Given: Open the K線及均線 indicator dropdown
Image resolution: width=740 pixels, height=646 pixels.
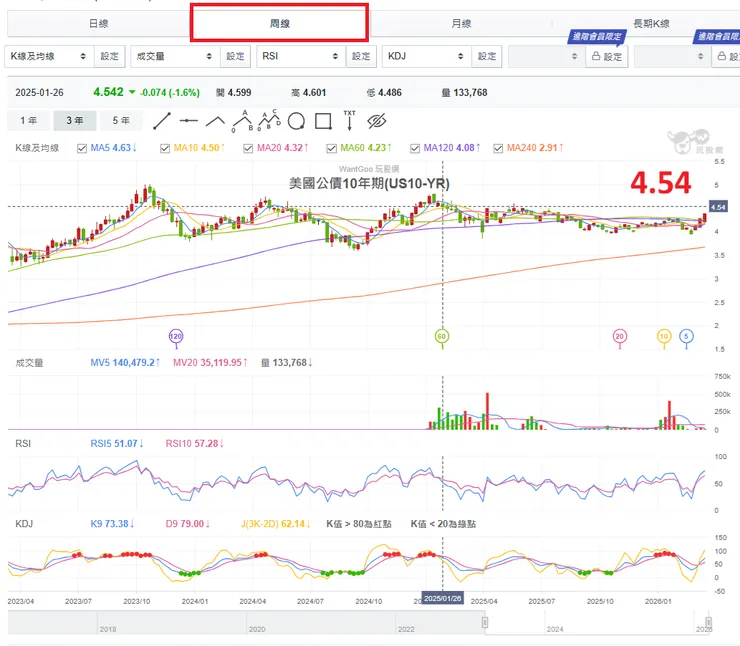Looking at the screenshot, I should coord(49,56).
